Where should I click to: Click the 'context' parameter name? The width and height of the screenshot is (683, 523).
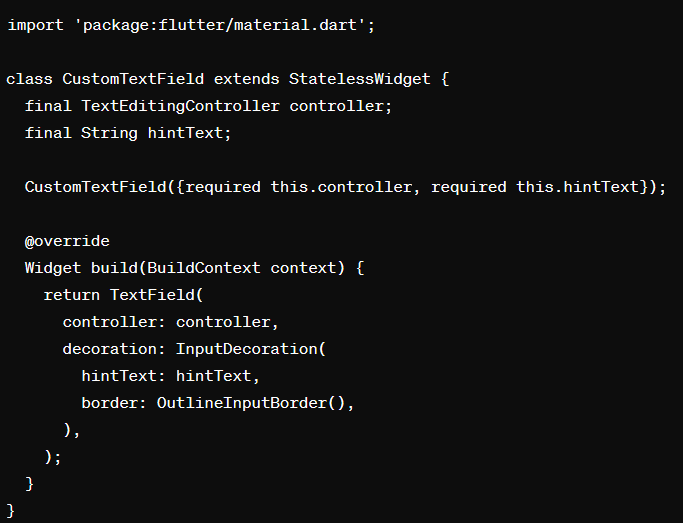point(302,268)
